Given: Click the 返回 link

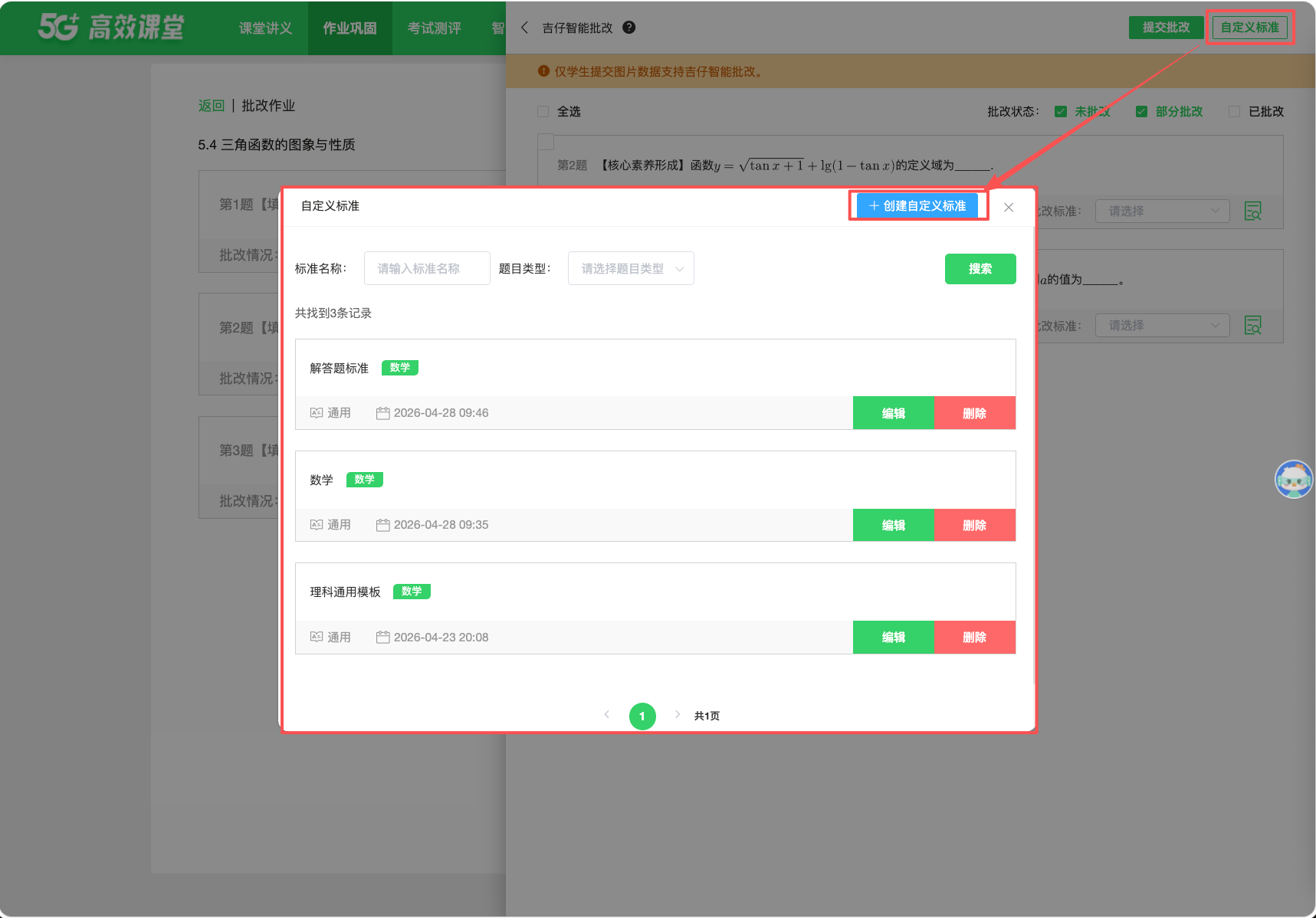Looking at the screenshot, I should tap(212, 106).
